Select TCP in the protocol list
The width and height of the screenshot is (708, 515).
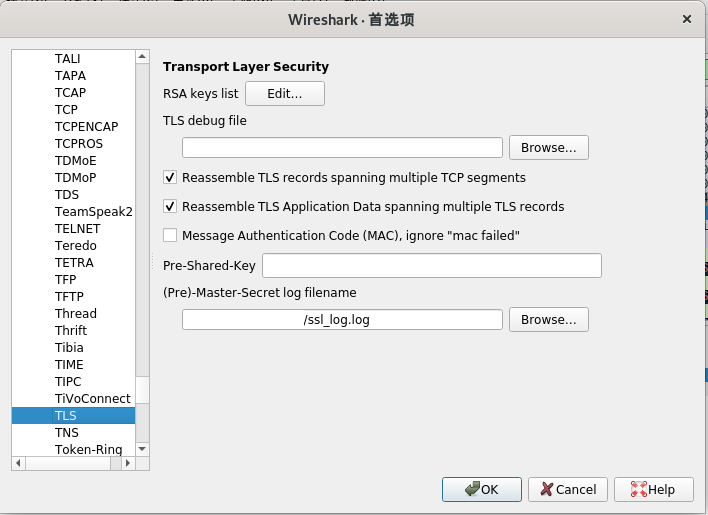click(66, 109)
